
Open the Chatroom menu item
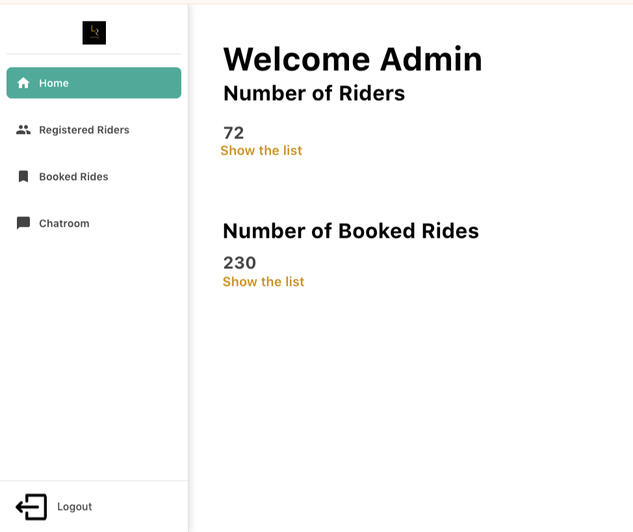pos(64,224)
